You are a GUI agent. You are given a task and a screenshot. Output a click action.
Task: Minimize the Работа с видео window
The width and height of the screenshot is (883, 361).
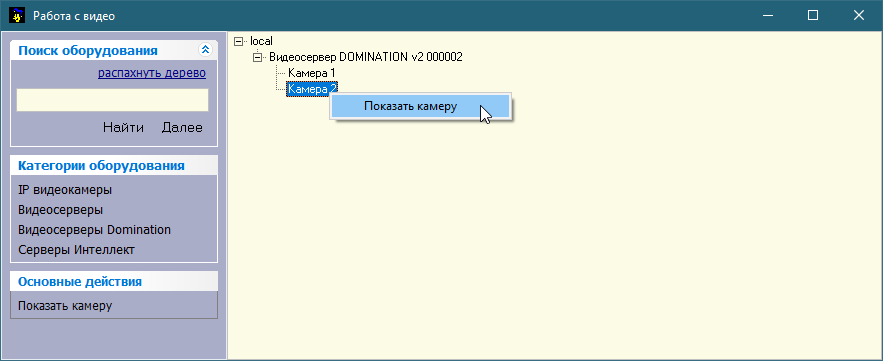(x=767, y=16)
